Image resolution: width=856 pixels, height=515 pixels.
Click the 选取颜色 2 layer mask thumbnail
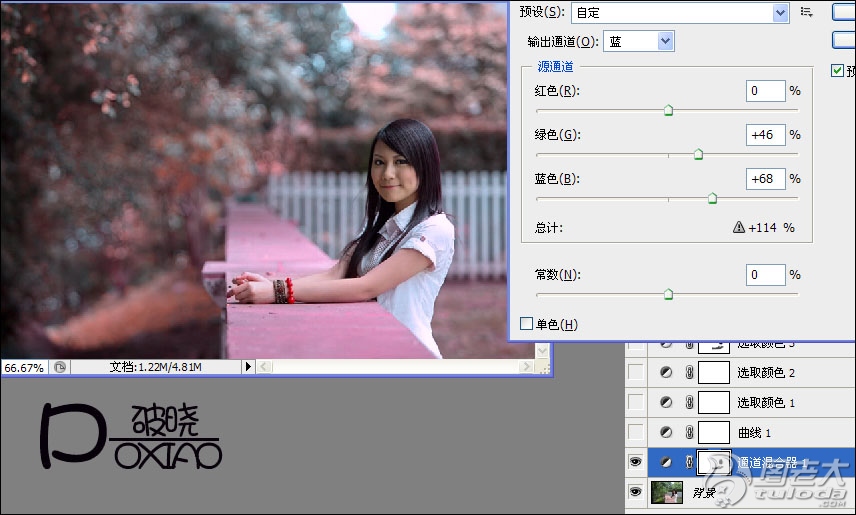point(714,372)
